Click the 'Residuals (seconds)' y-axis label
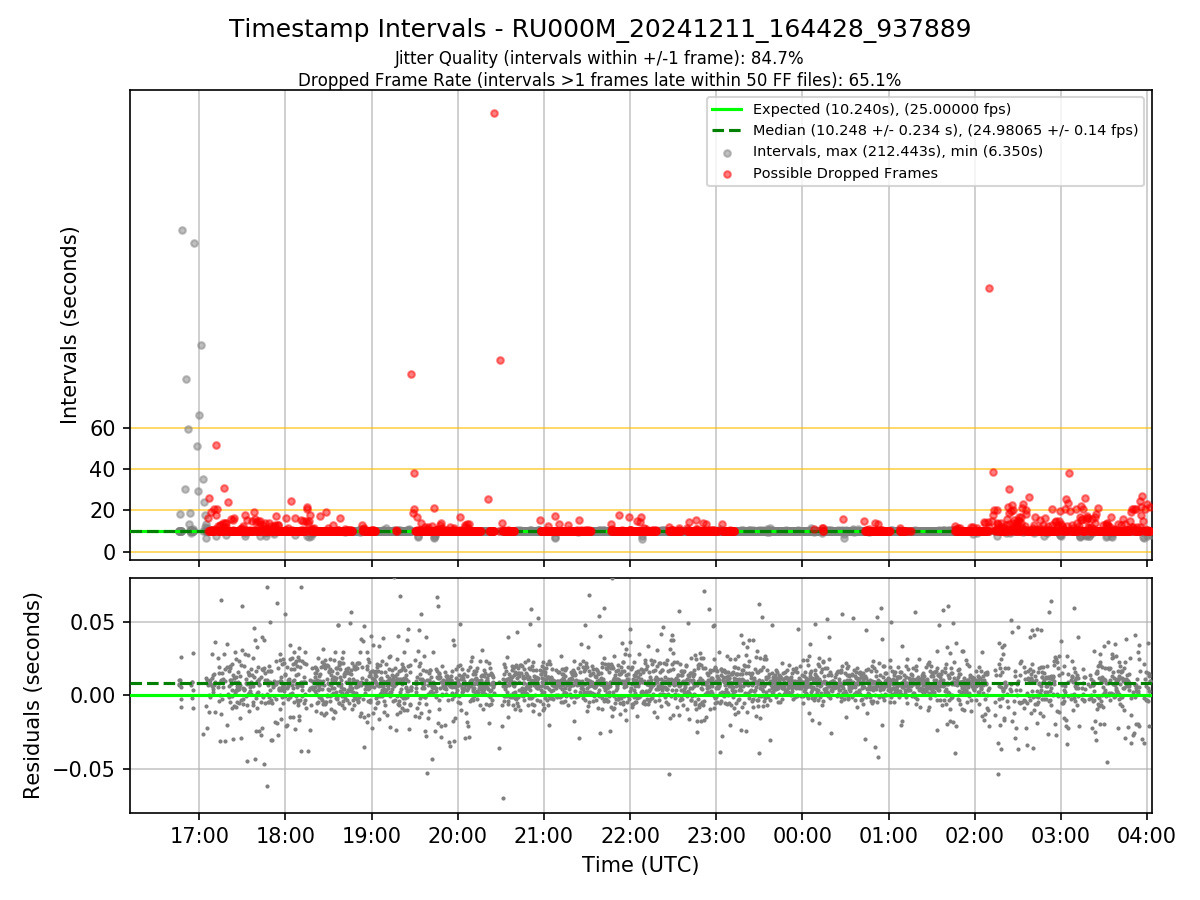Image resolution: width=1200 pixels, height=900 pixels. [33, 696]
